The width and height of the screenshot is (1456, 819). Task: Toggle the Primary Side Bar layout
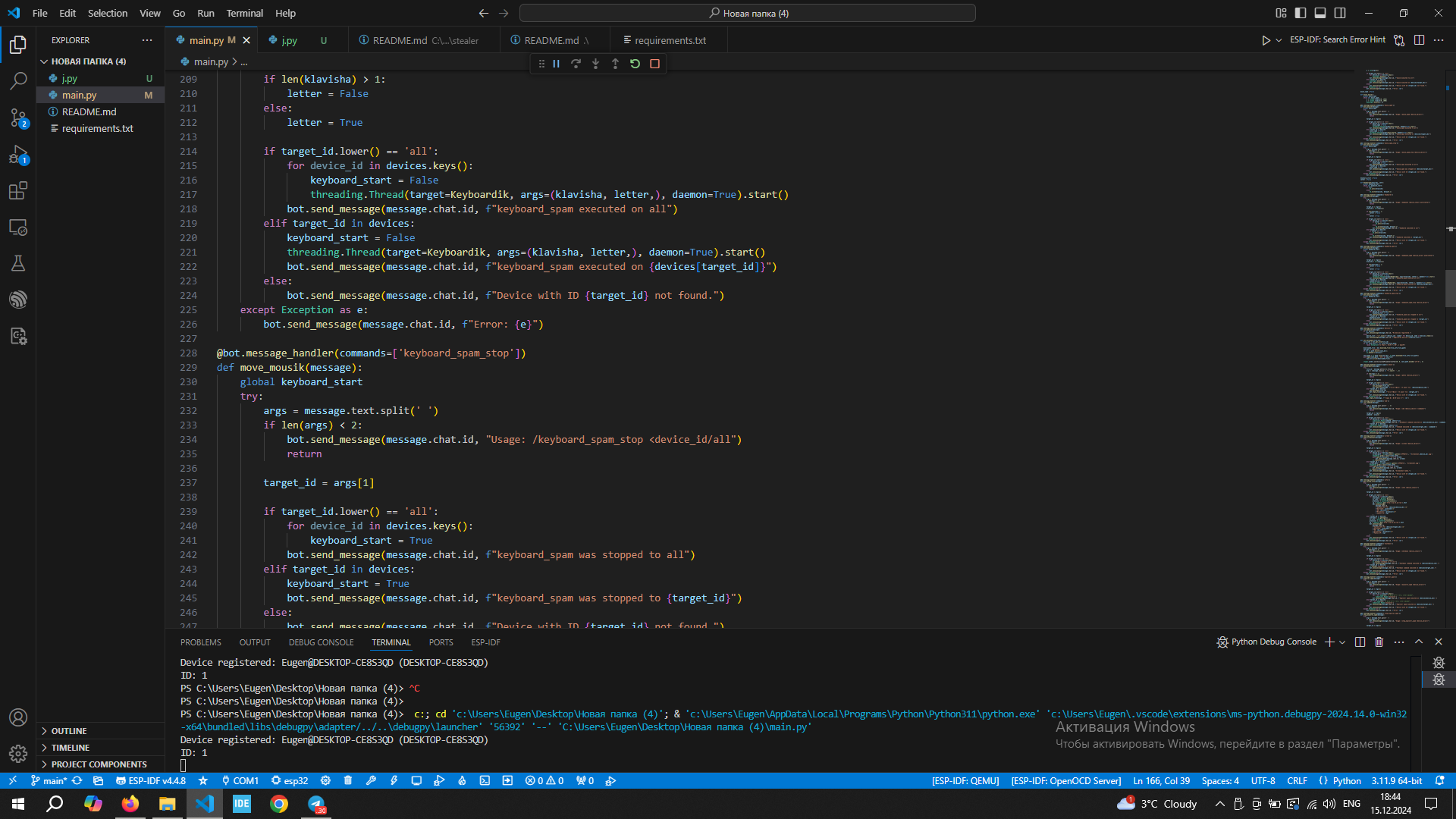(1301, 13)
